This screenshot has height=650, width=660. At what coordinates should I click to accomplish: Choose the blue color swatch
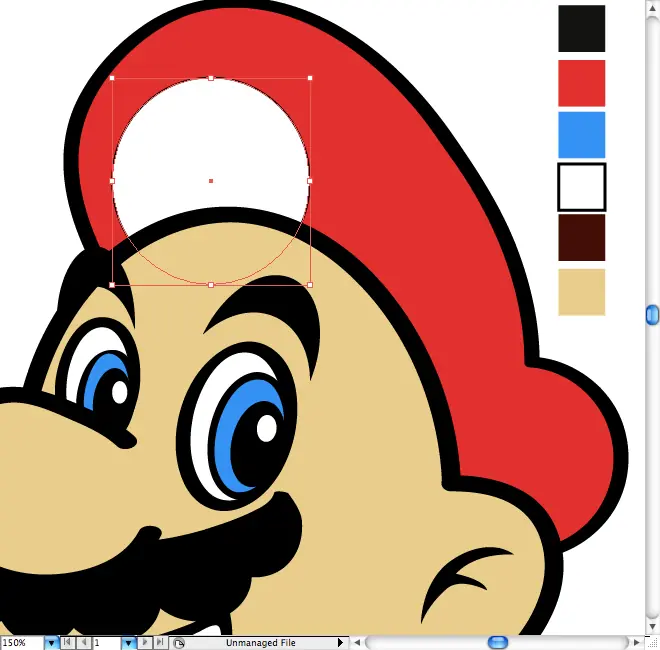(x=581, y=135)
